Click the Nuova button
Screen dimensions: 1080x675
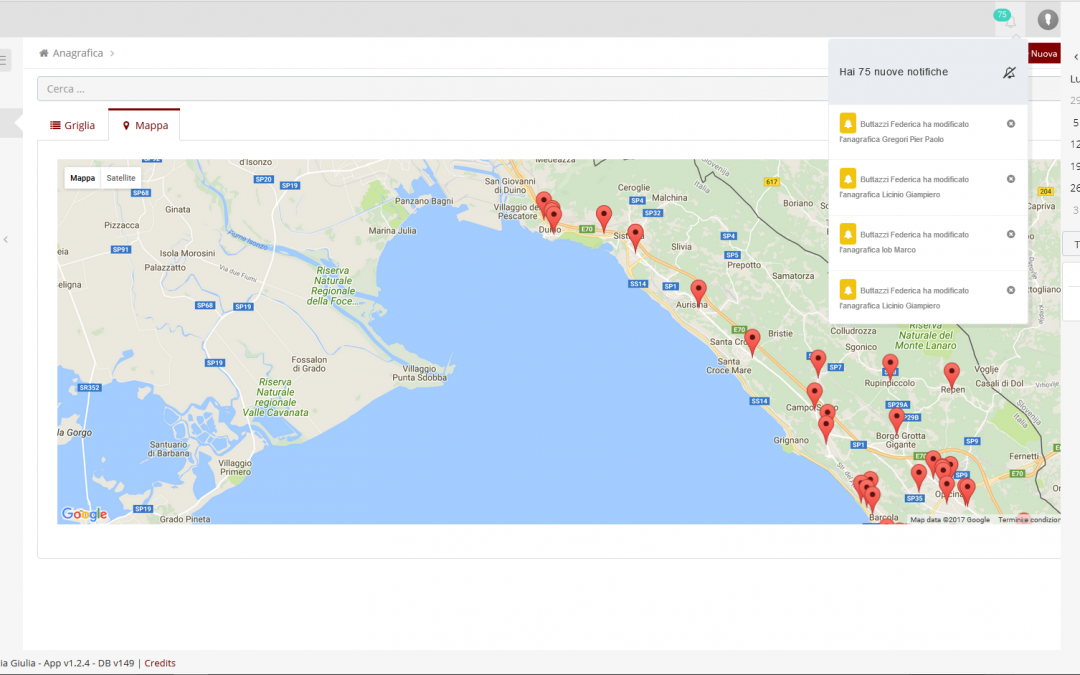tap(1043, 54)
